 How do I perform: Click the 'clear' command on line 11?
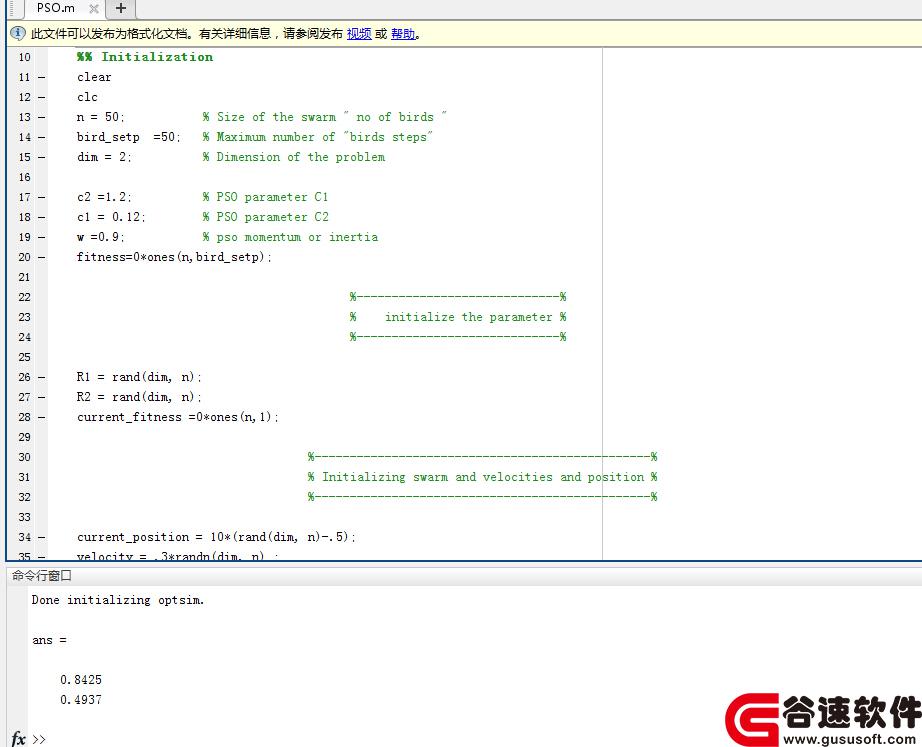pyautogui.click(x=94, y=77)
